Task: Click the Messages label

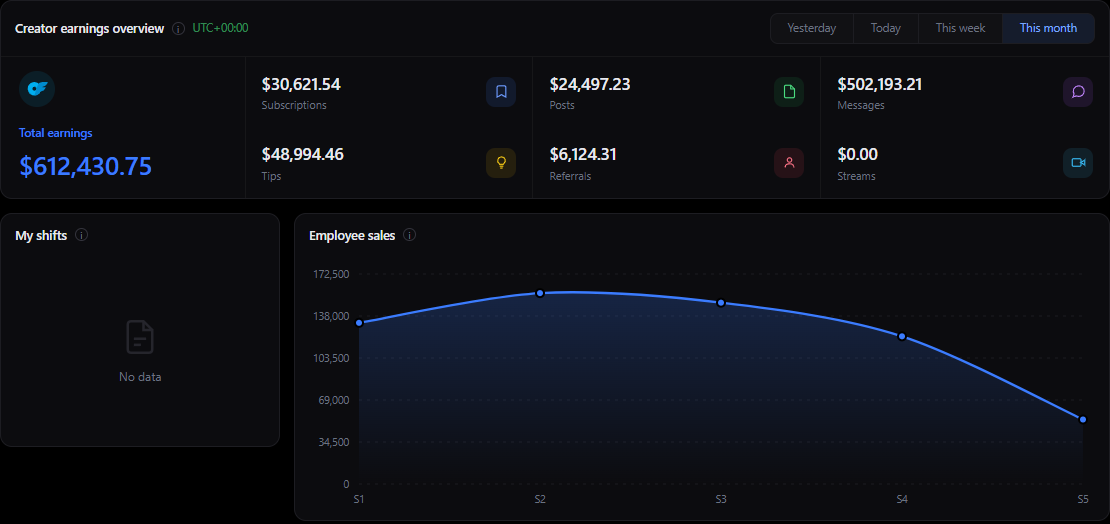Action: tap(861, 106)
